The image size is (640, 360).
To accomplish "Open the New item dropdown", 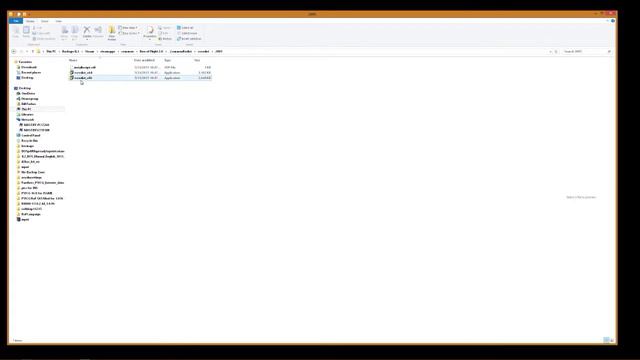I will point(128,28).
